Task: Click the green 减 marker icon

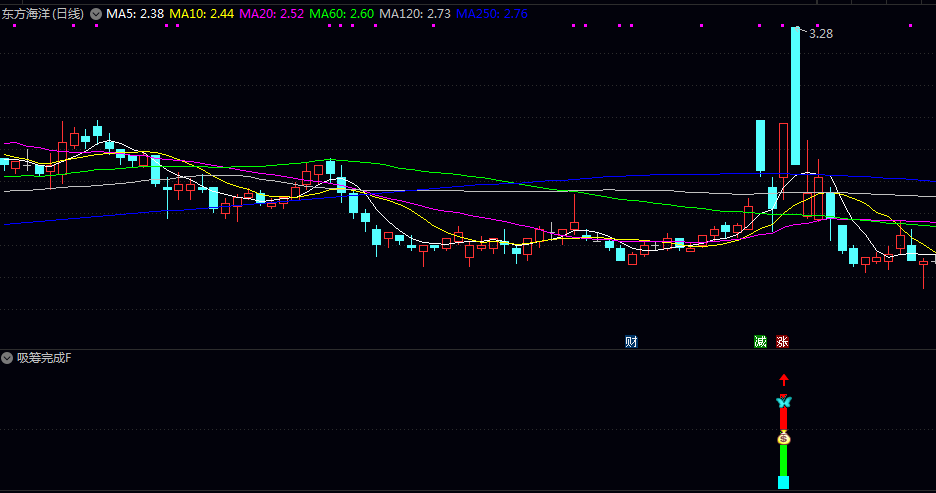Action: click(760, 341)
